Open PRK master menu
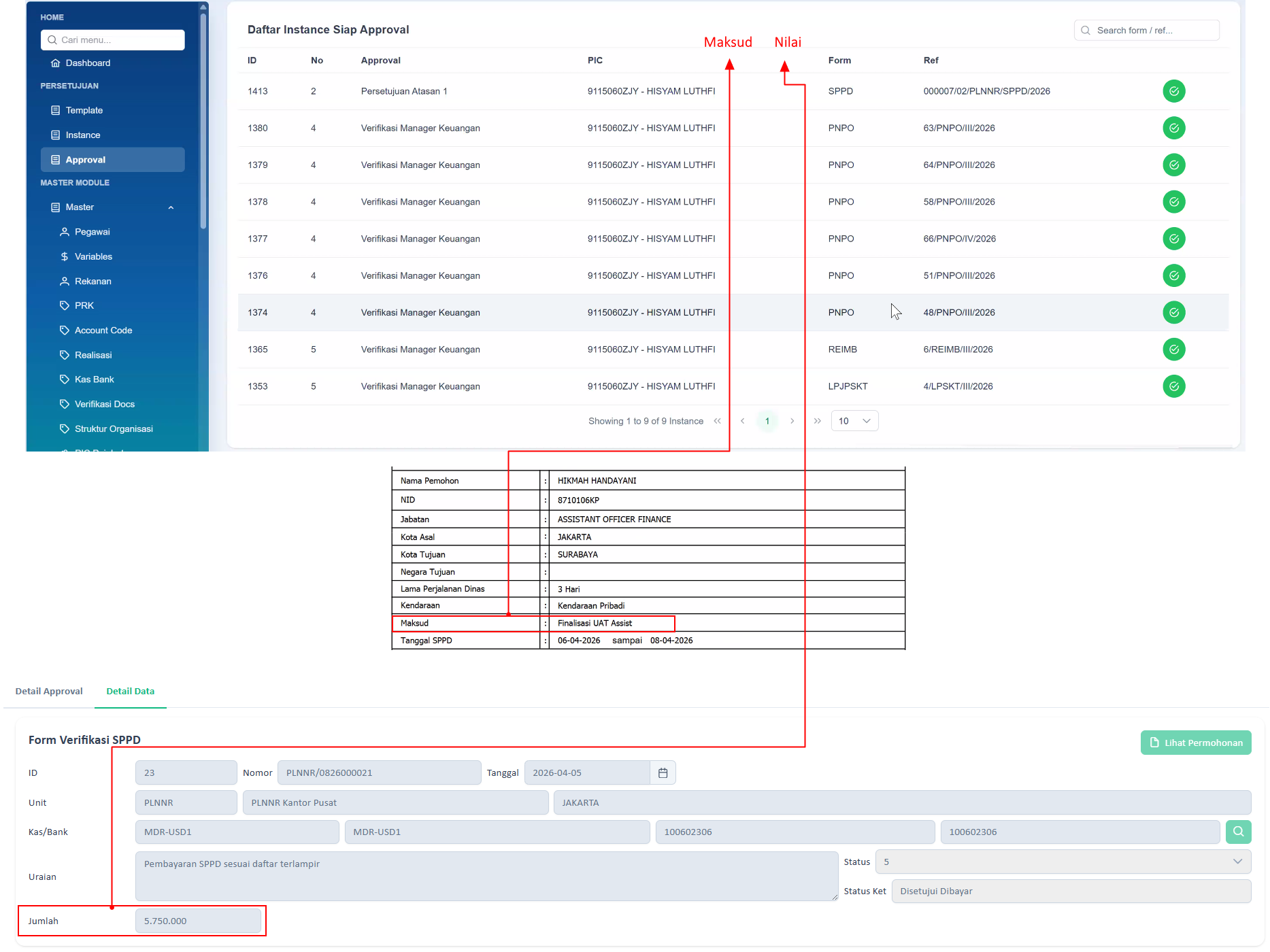The height and width of the screenshot is (952, 1270). point(84,305)
